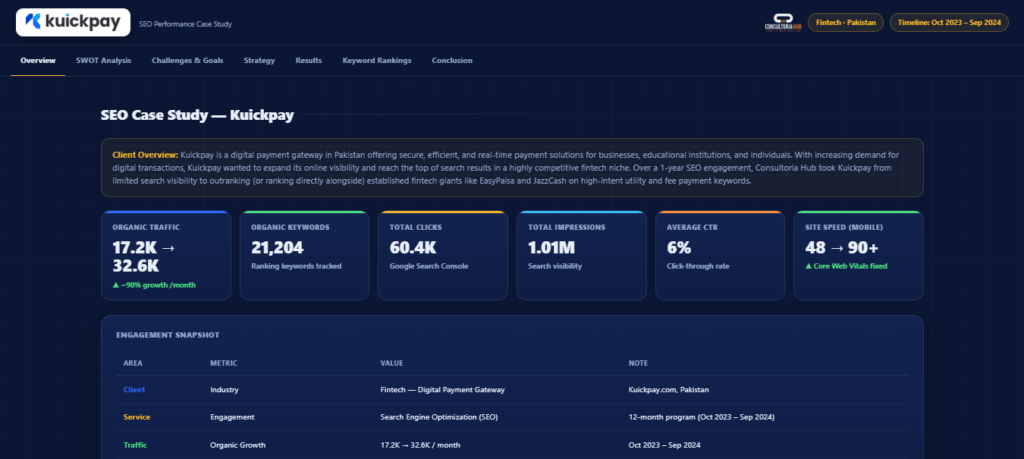Click 'Oct 2023 – Sep 2024' note in Traffic row
Viewport: 1024px width, 459px height.
tap(665, 445)
